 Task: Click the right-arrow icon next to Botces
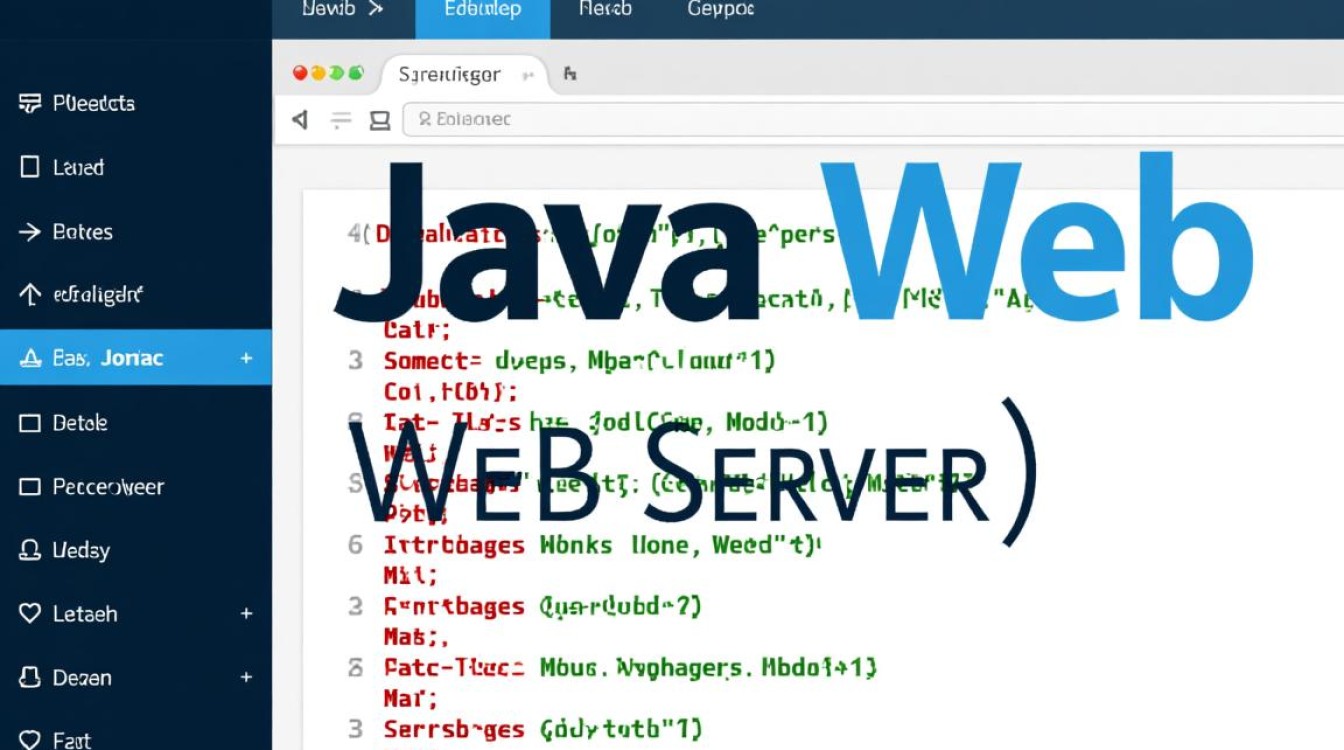(x=30, y=232)
